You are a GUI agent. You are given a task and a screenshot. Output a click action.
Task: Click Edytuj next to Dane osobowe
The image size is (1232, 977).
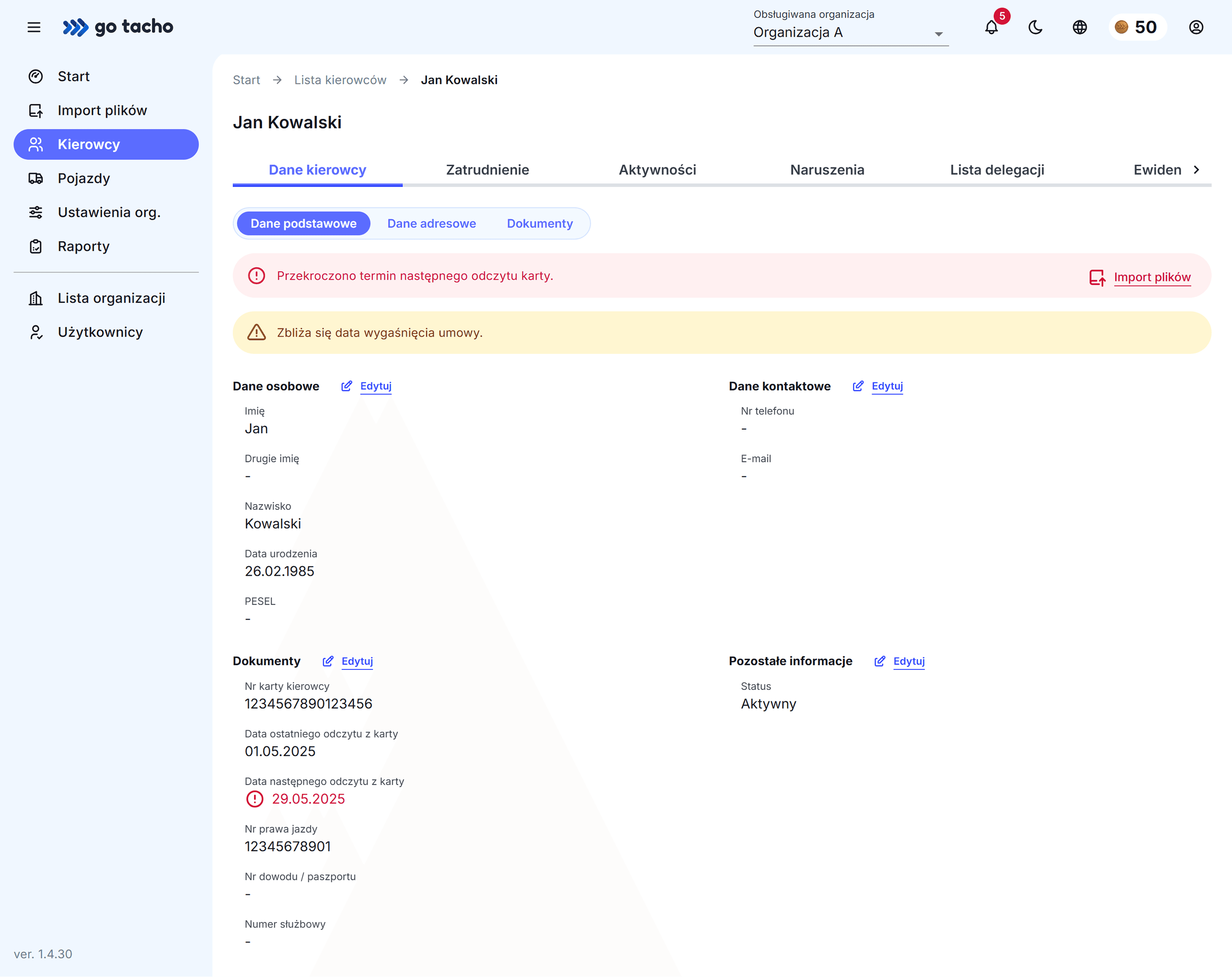coord(376,386)
